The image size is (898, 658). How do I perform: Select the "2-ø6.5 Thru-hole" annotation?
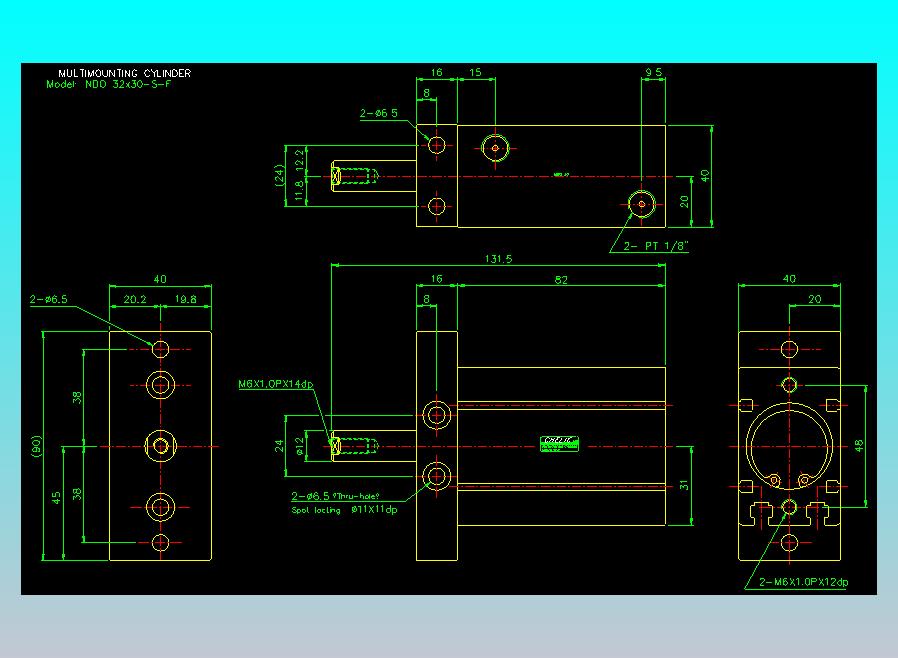[x=335, y=496]
